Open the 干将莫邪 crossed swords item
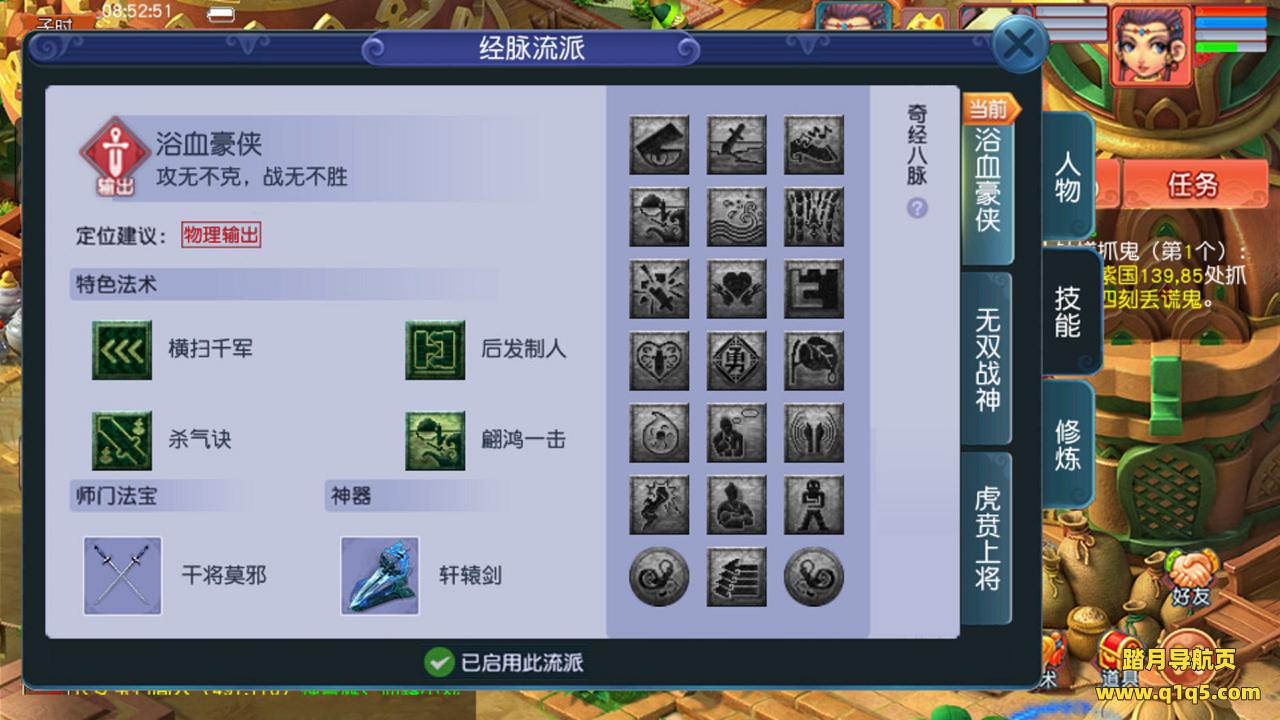The height and width of the screenshot is (720, 1280). tap(123, 575)
